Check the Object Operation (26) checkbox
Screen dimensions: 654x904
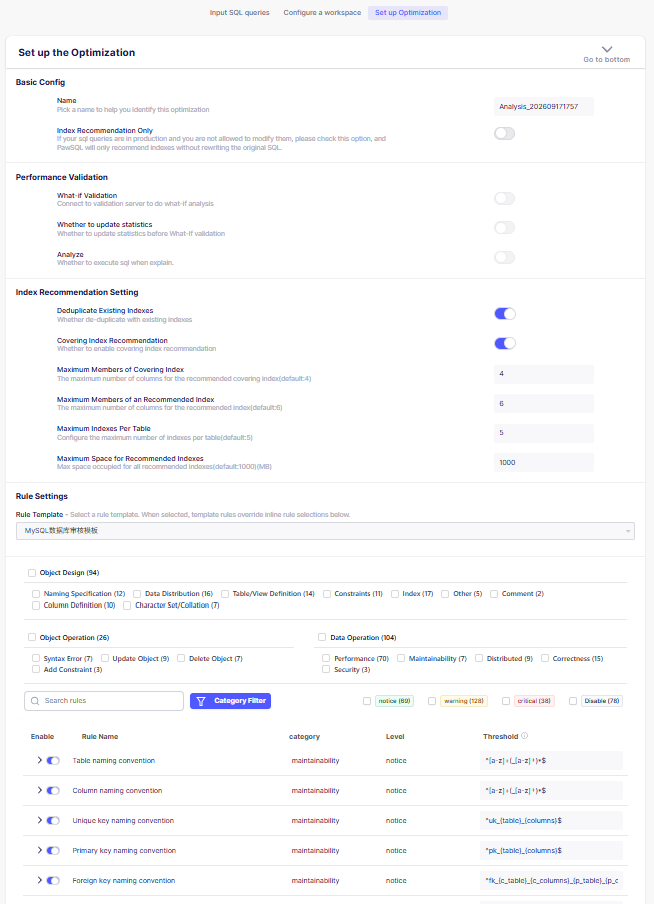point(32,637)
